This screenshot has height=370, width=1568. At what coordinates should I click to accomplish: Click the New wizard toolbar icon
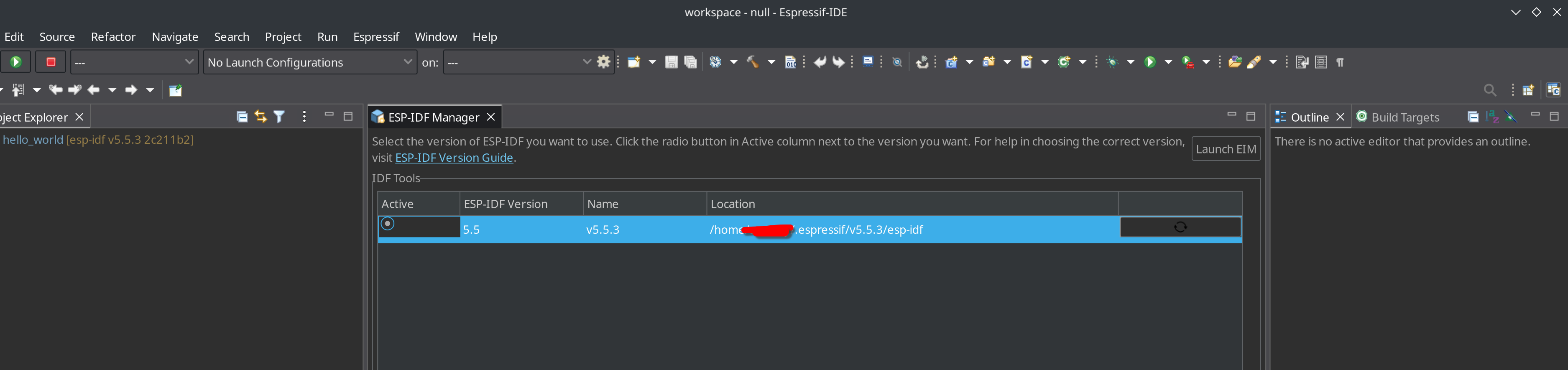[633, 62]
